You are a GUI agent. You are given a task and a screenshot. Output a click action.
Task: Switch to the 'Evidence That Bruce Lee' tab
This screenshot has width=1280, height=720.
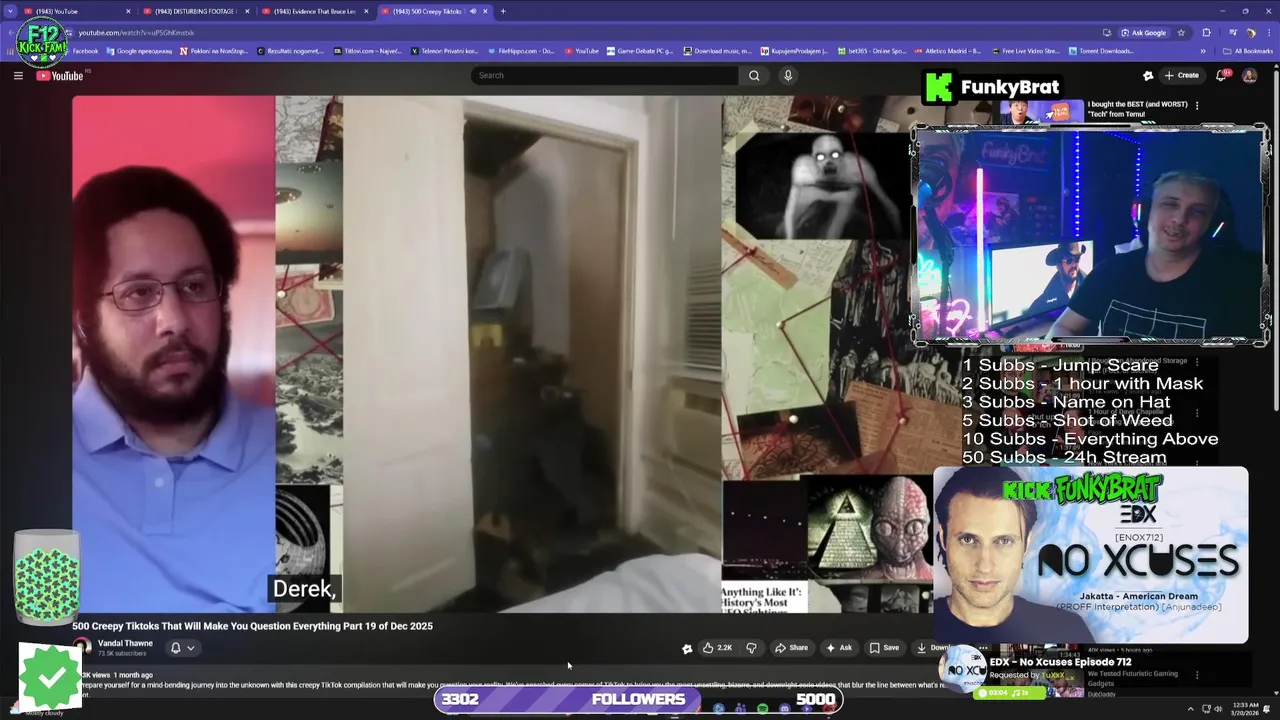coord(313,11)
